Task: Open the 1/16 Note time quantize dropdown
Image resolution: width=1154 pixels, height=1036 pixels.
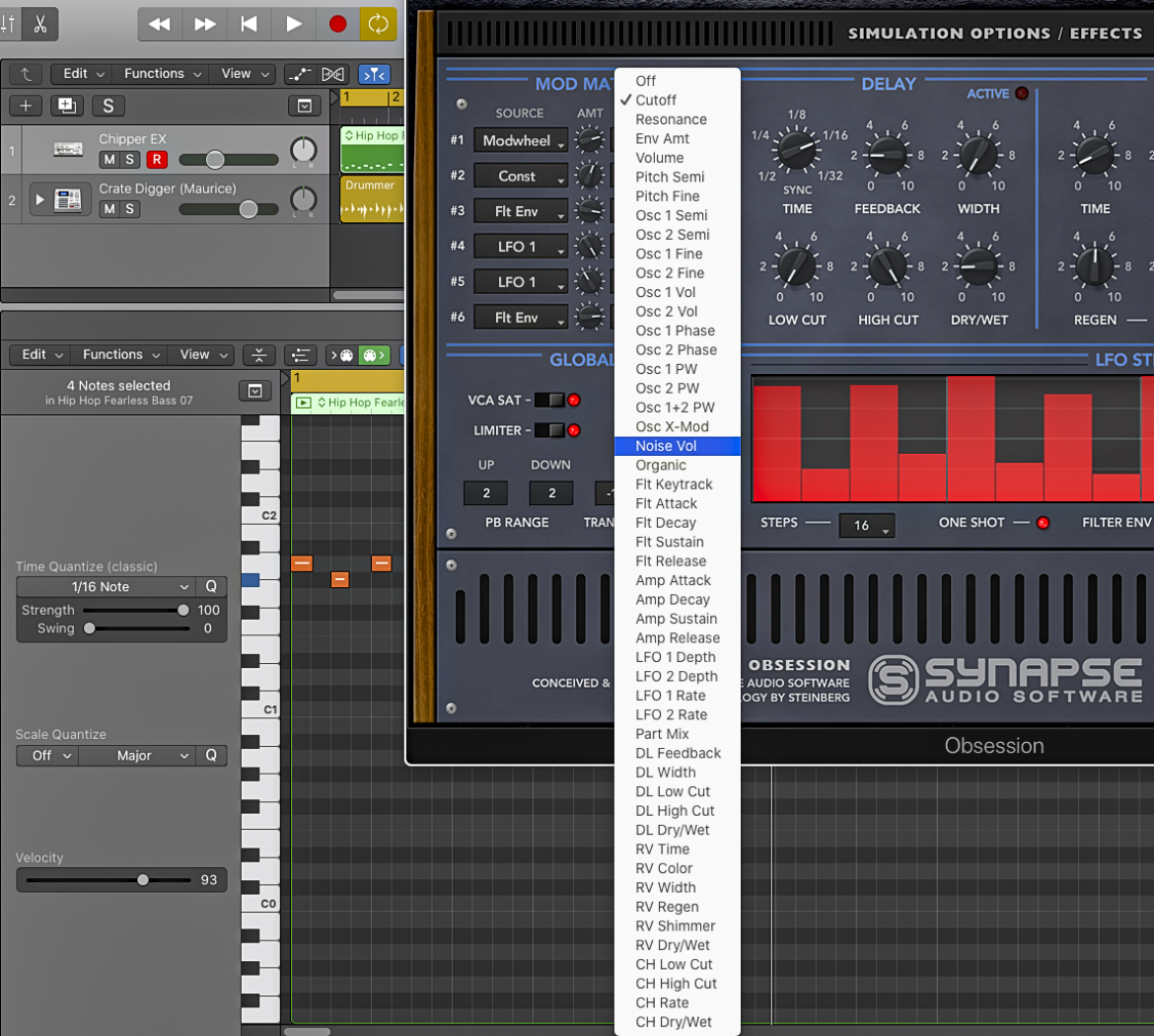Action: (106, 587)
